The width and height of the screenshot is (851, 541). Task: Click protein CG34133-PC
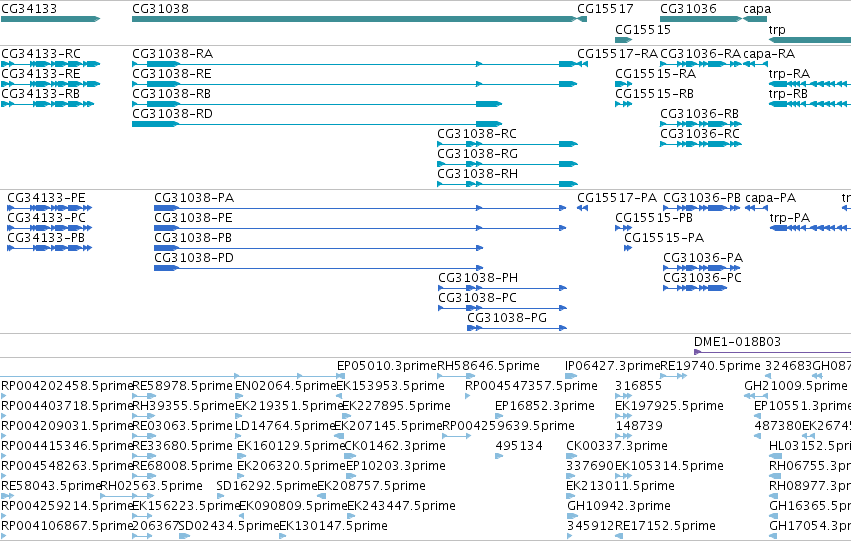[47, 218]
